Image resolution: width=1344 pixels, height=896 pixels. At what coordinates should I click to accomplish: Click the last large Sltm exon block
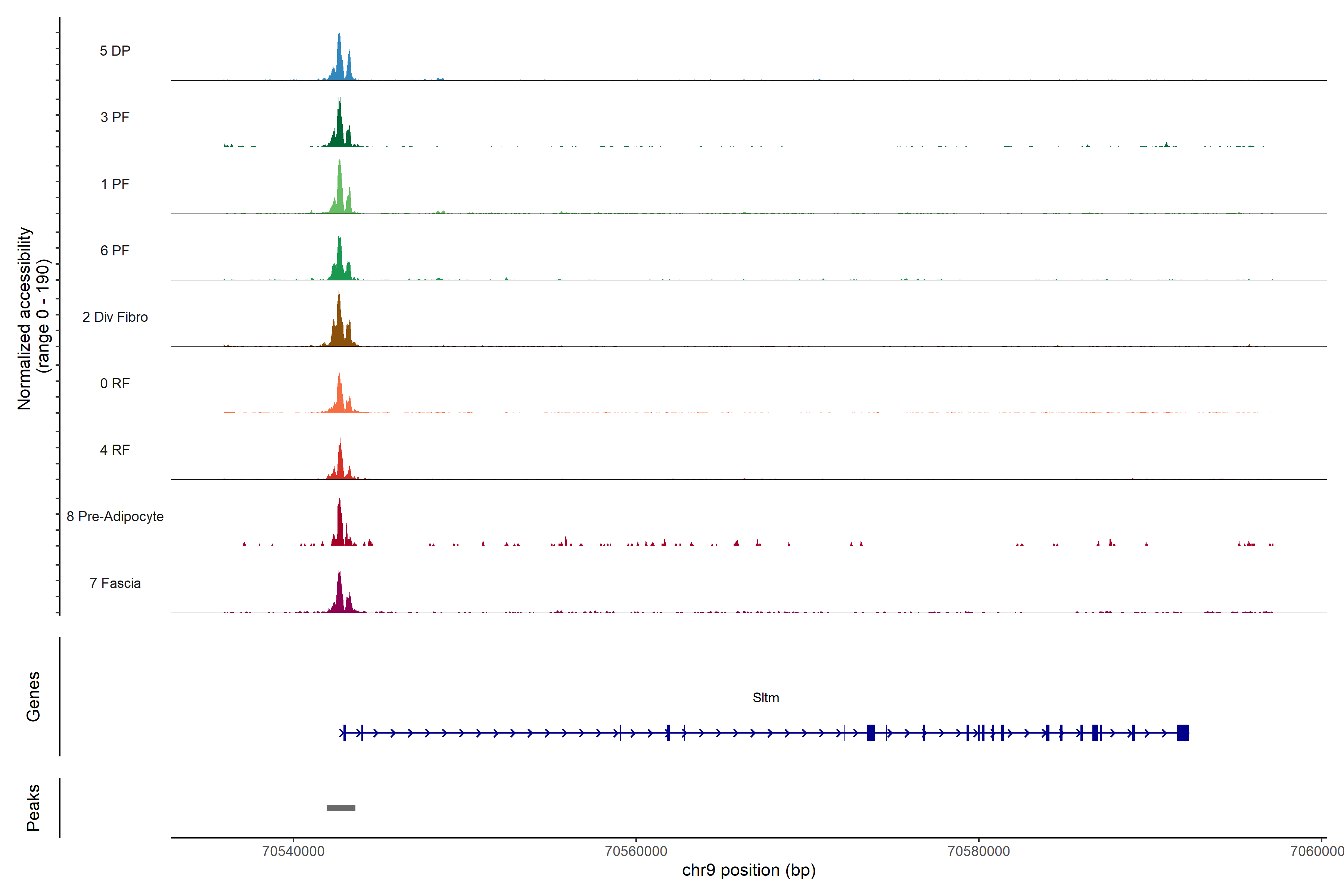(x=1182, y=732)
